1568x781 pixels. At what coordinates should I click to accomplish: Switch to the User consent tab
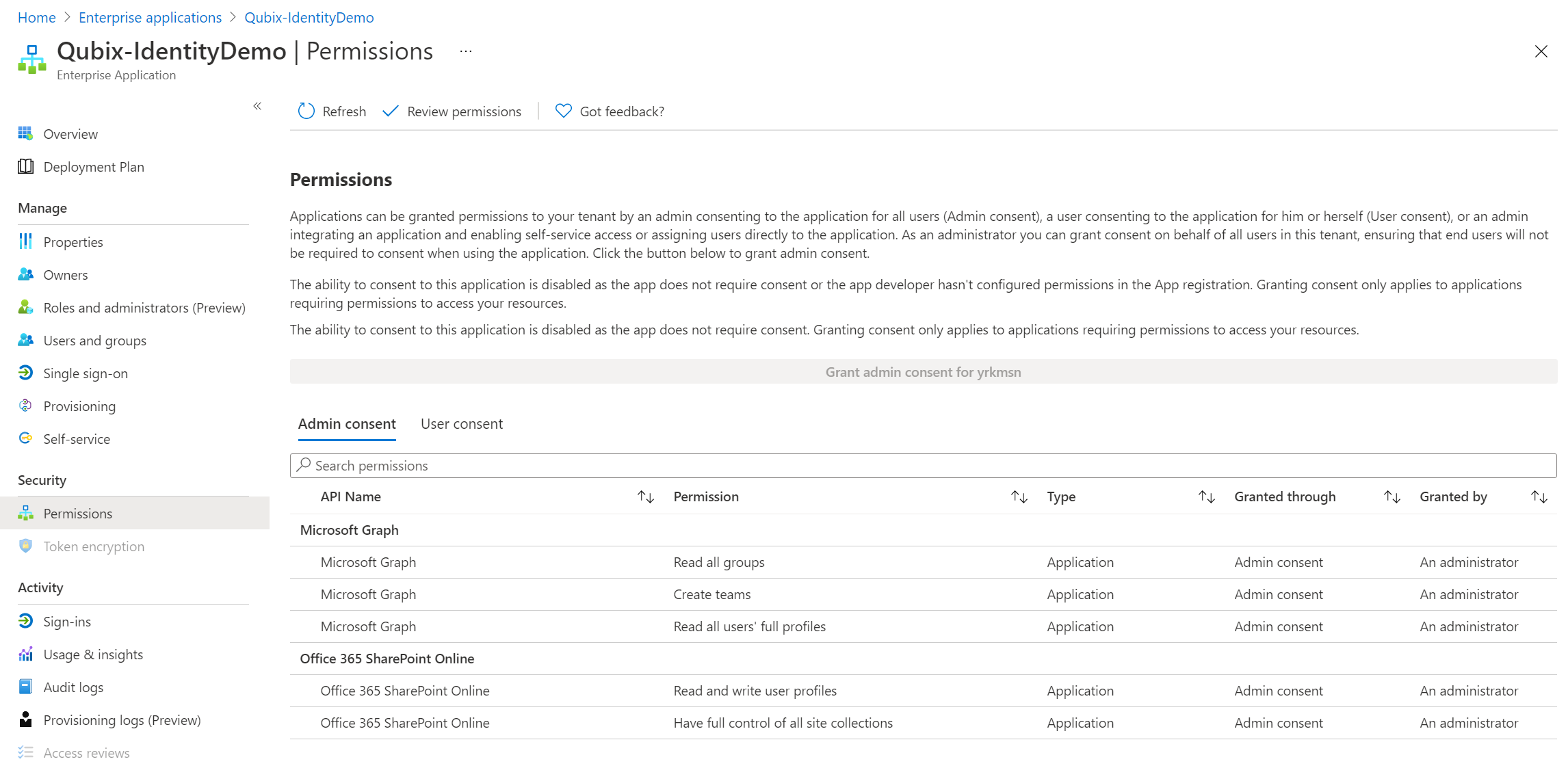pyautogui.click(x=461, y=424)
